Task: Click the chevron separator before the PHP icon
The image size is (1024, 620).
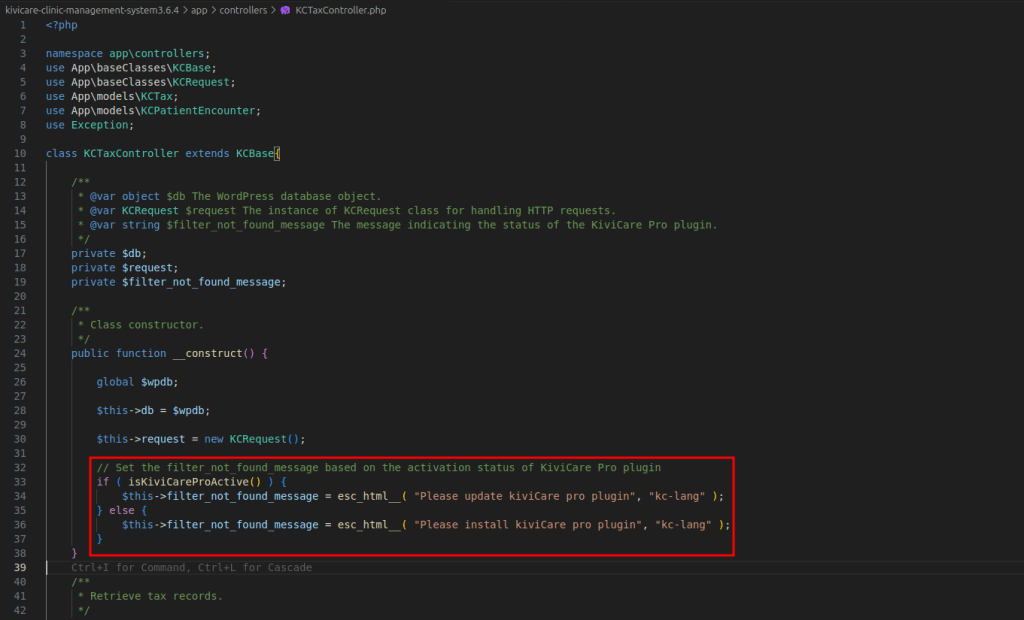Action: pyautogui.click(x=273, y=10)
